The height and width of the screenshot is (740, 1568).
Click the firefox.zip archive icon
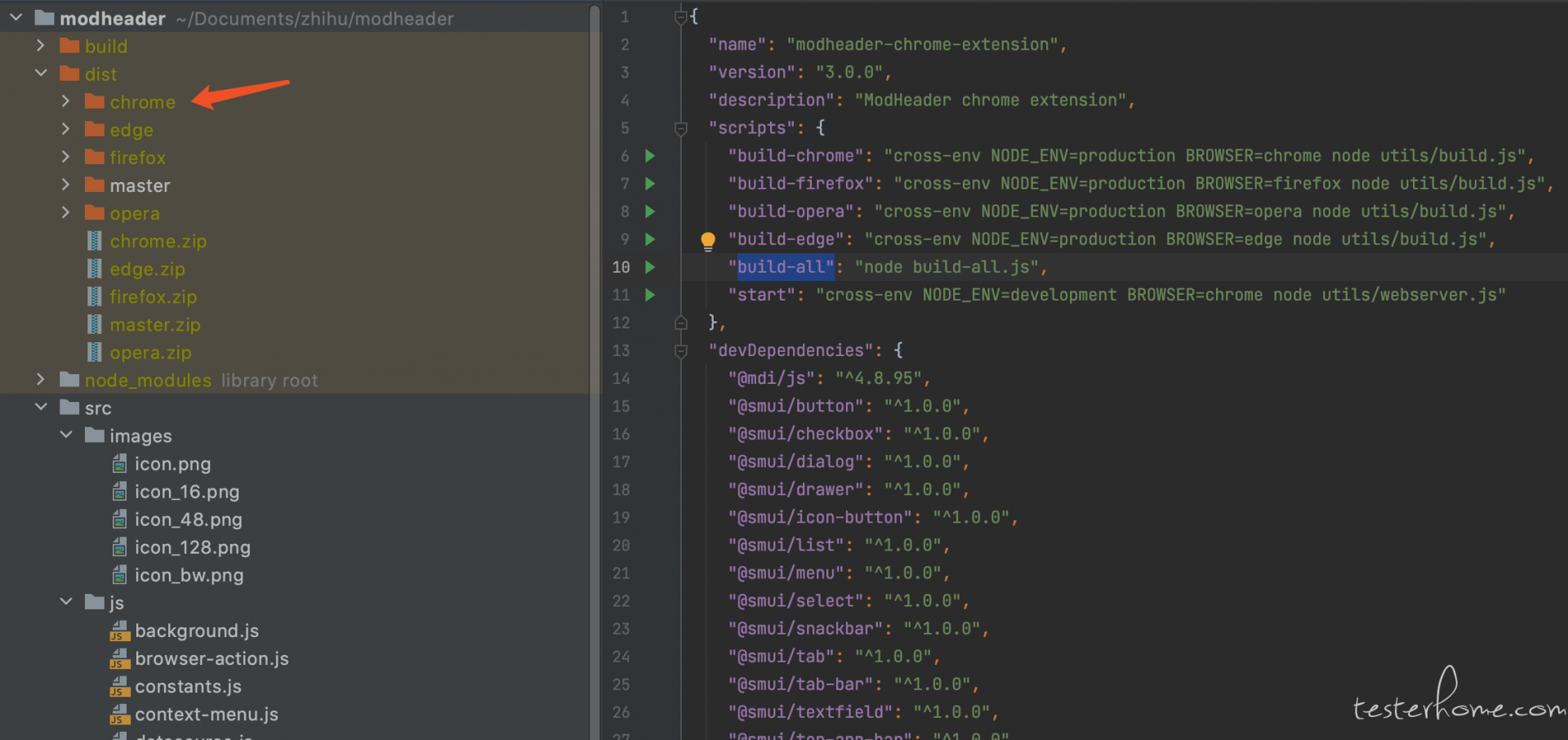(x=95, y=296)
